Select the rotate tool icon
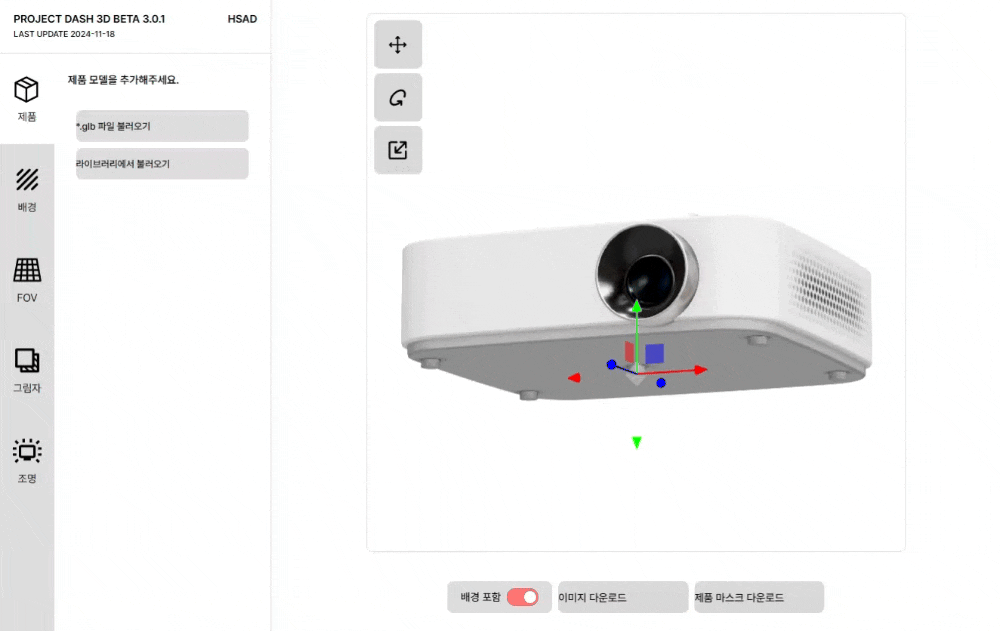The height and width of the screenshot is (631, 1000). (x=397, y=98)
